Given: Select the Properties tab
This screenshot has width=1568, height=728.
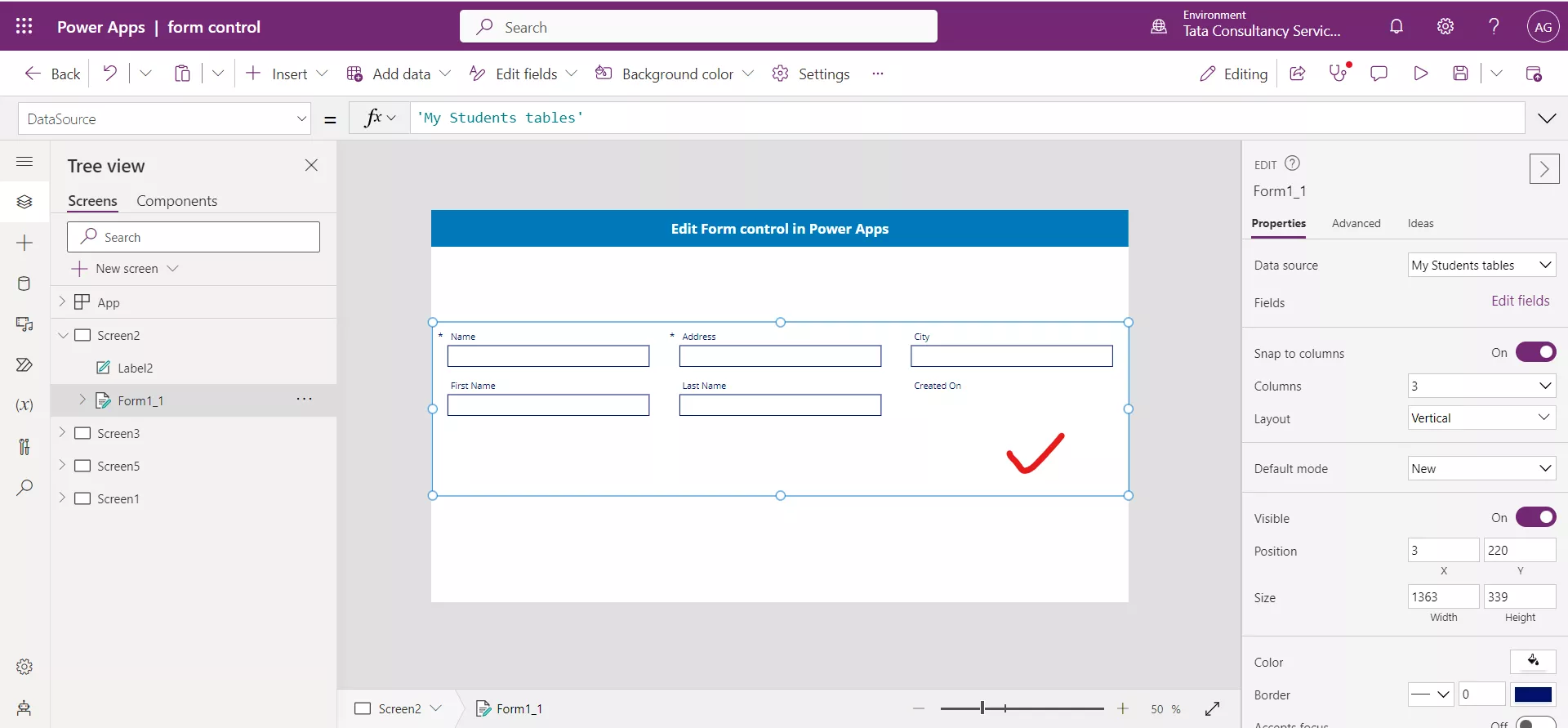Looking at the screenshot, I should (x=1278, y=223).
